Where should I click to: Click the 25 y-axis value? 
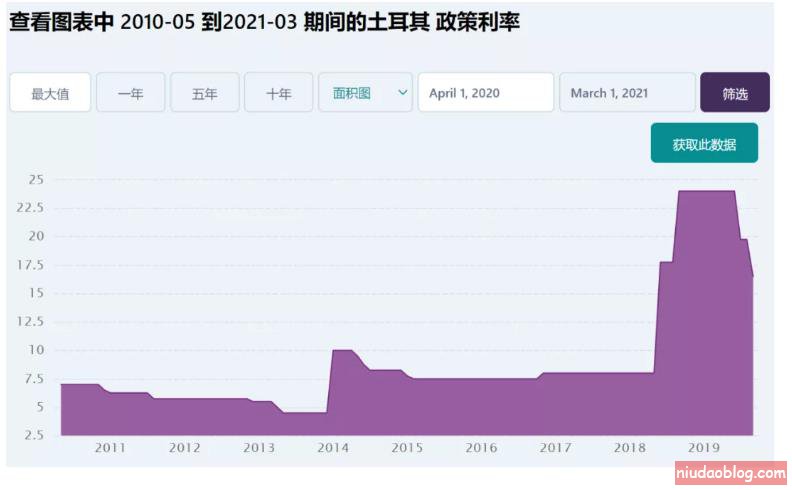click(x=36, y=179)
